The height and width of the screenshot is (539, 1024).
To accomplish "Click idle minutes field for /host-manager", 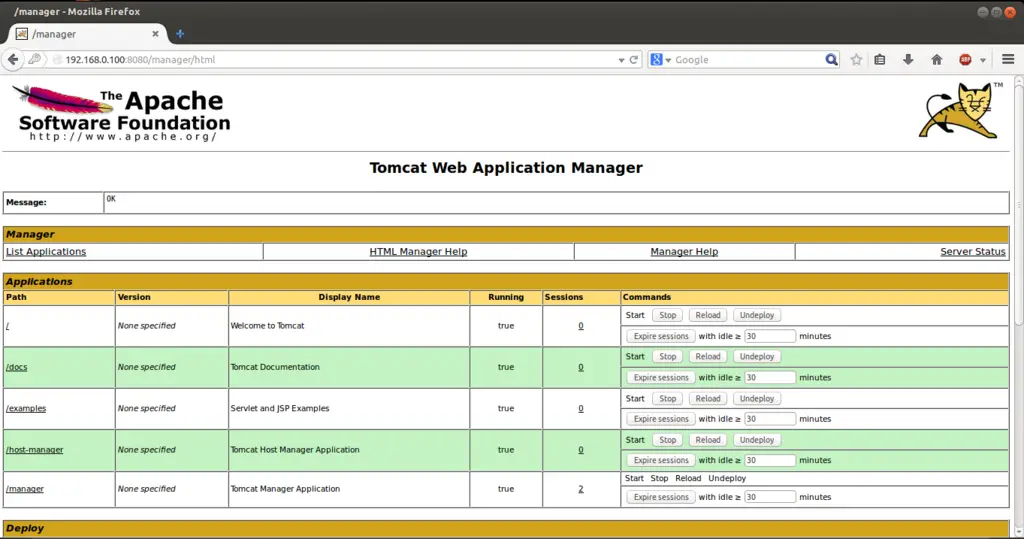I will 769,460.
